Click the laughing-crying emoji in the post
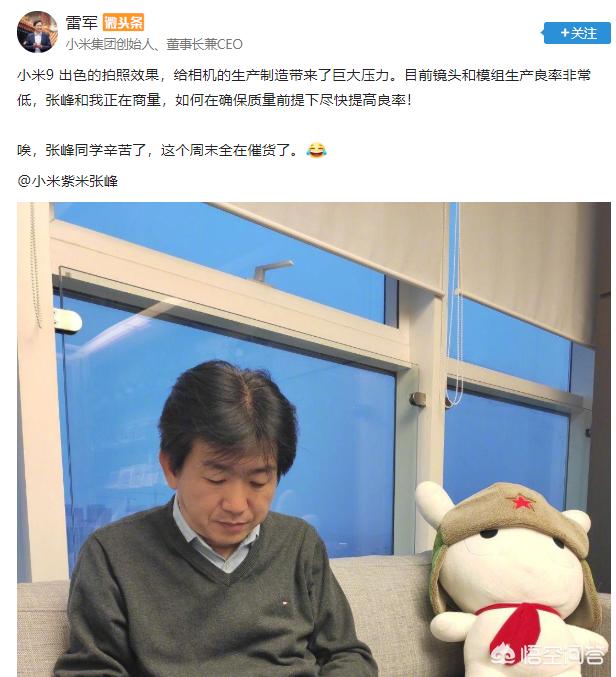The height and width of the screenshot is (677, 616). (316, 150)
